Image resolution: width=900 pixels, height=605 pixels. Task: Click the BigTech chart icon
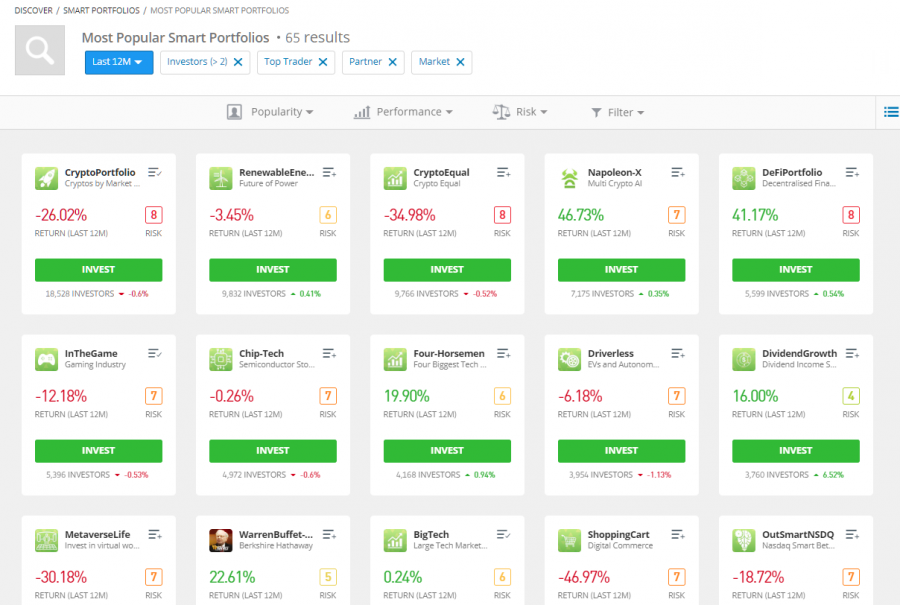tap(395, 540)
